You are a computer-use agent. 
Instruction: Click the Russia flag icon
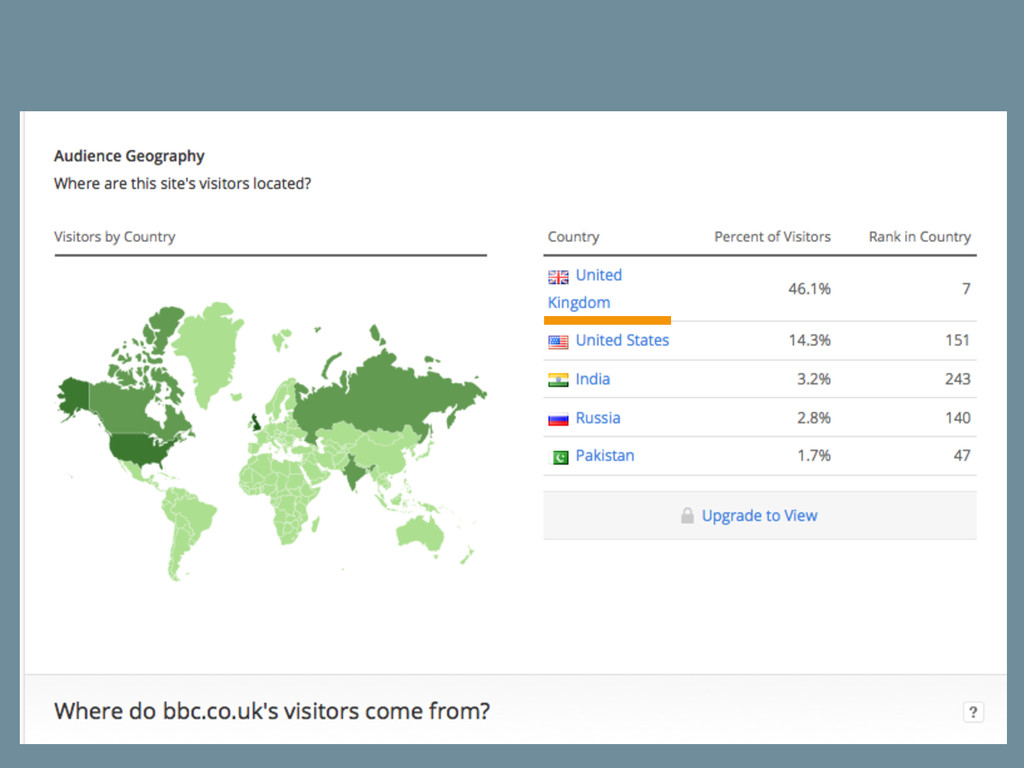558,419
